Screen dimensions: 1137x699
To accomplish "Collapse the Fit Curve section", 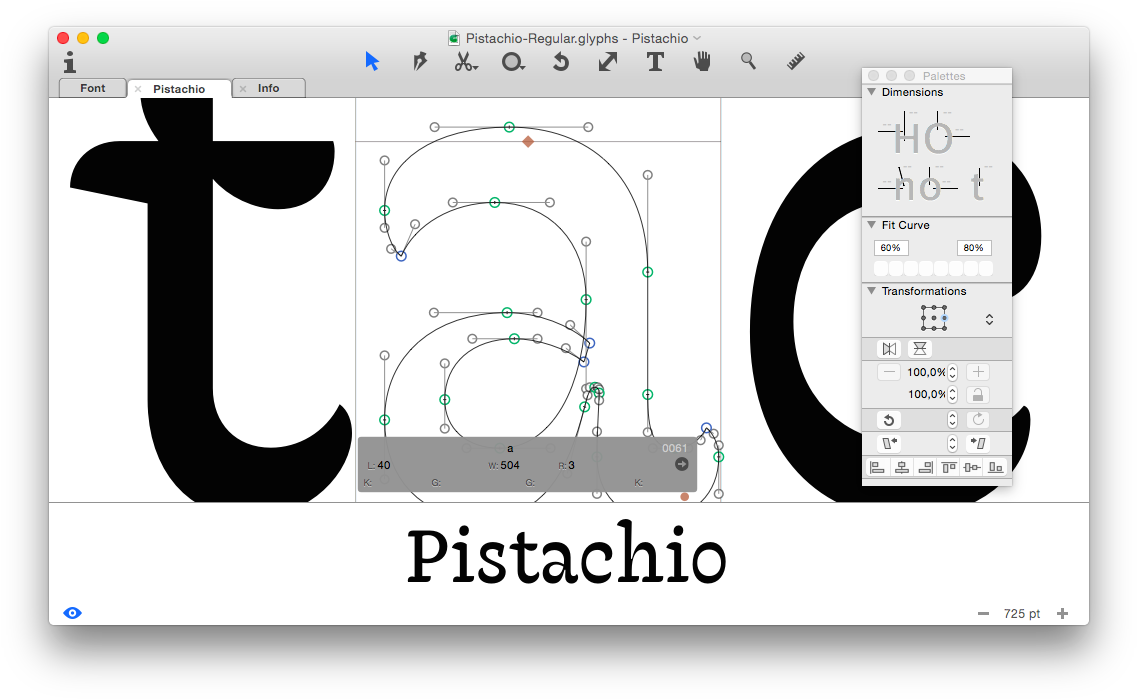I will point(871,225).
